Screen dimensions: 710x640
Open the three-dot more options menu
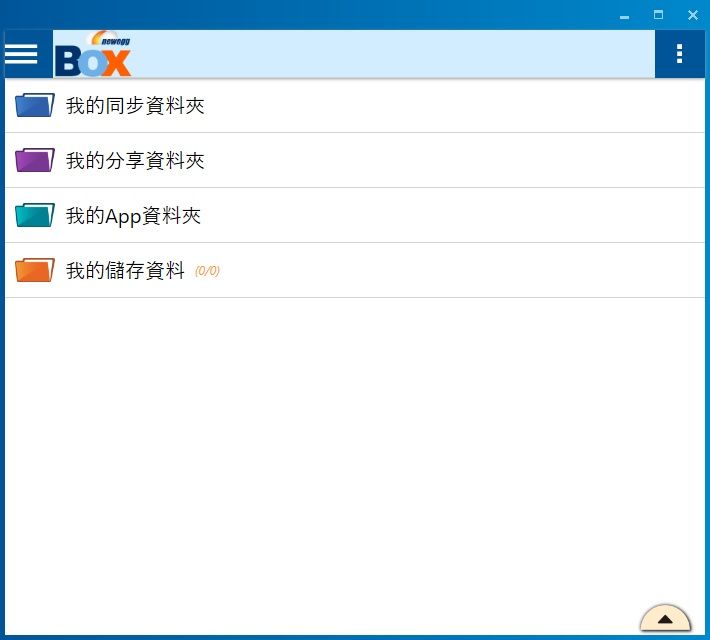(680, 54)
